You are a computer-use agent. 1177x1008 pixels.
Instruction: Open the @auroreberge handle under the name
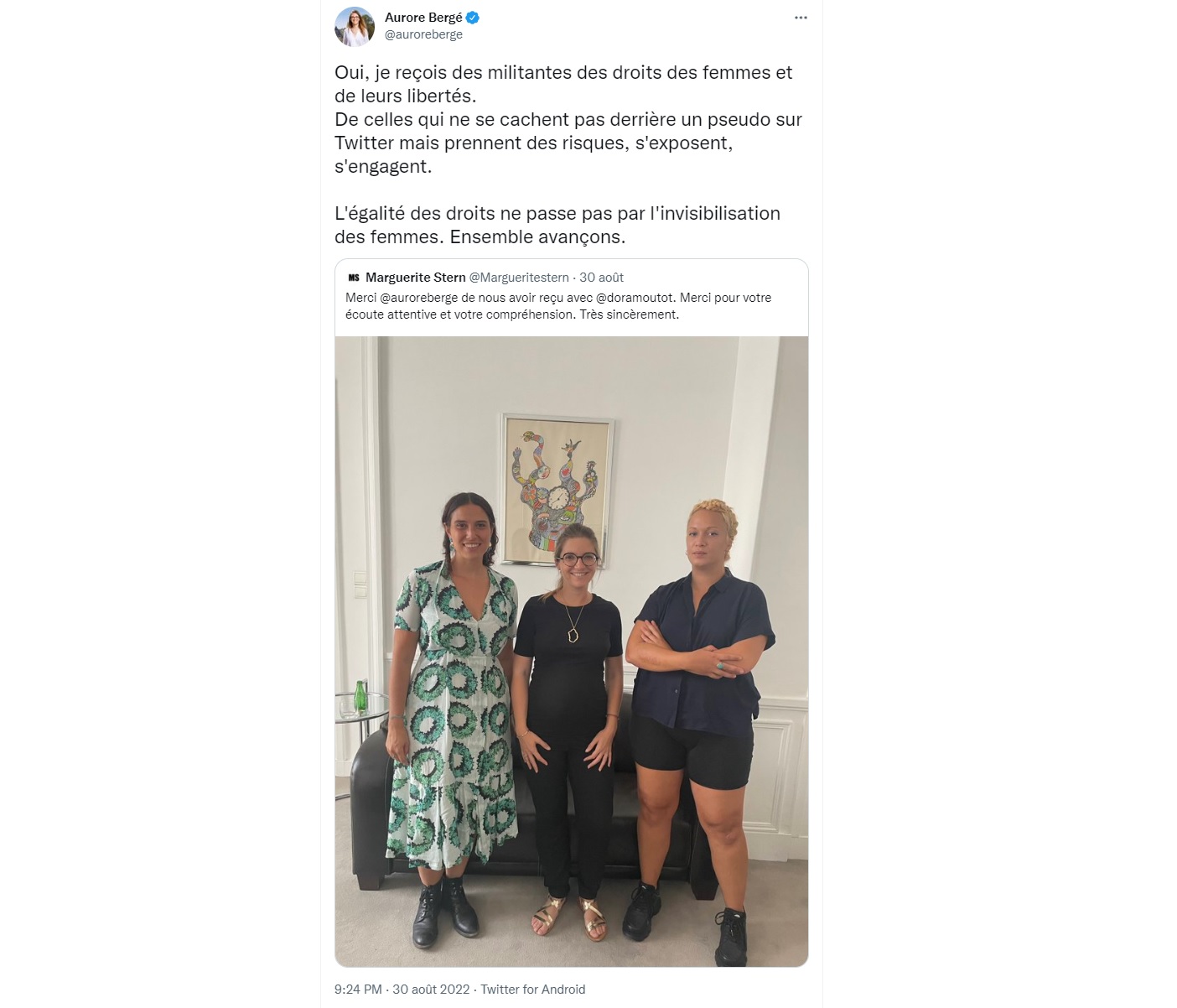[423, 35]
